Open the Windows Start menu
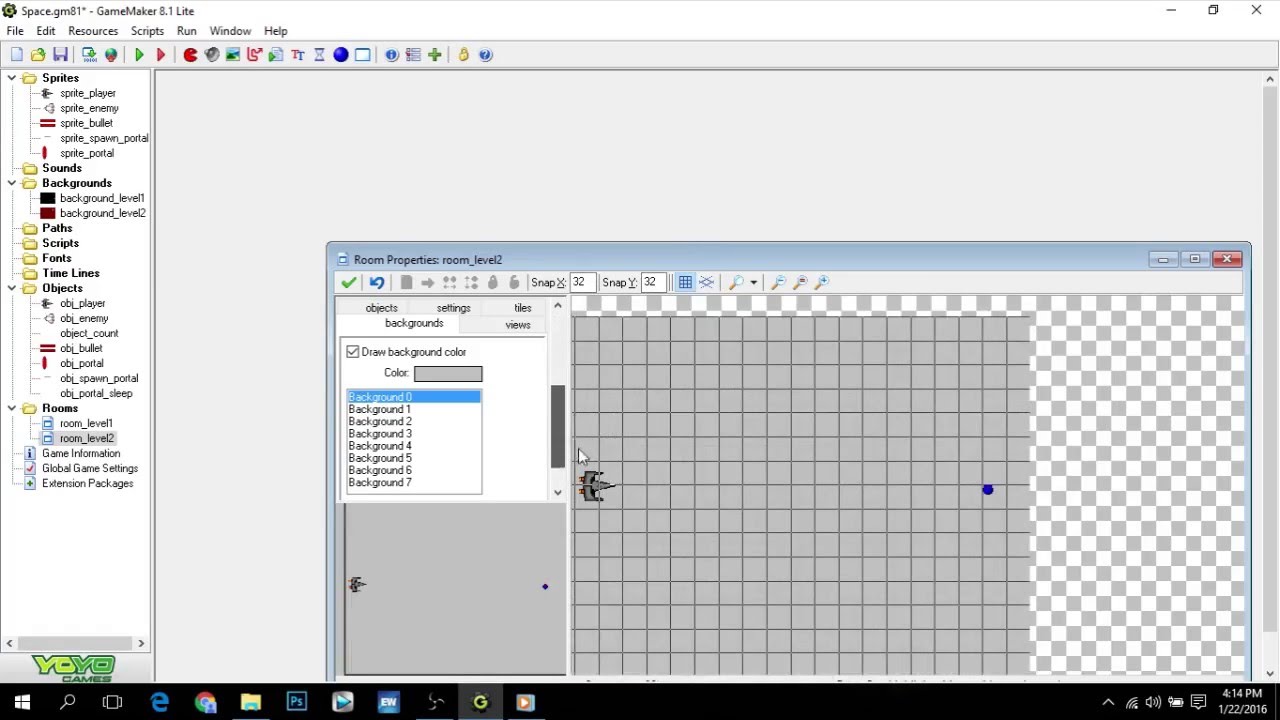The image size is (1280, 720). click(22, 702)
